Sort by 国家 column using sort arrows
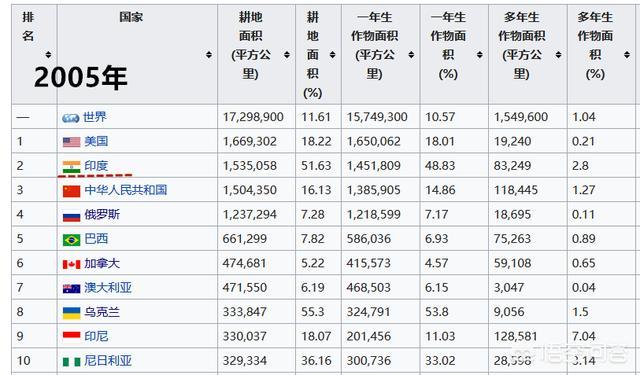 point(209,54)
